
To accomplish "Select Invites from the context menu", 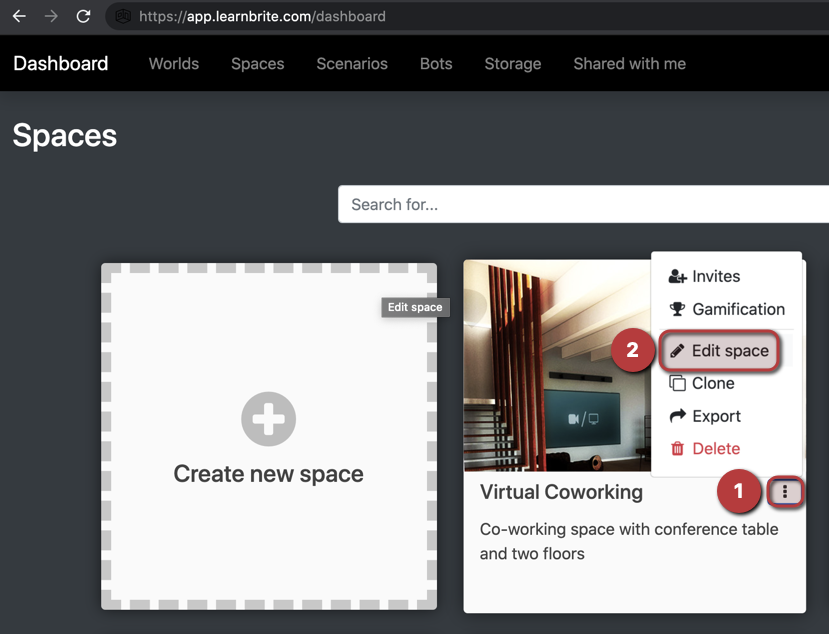I will 716,276.
